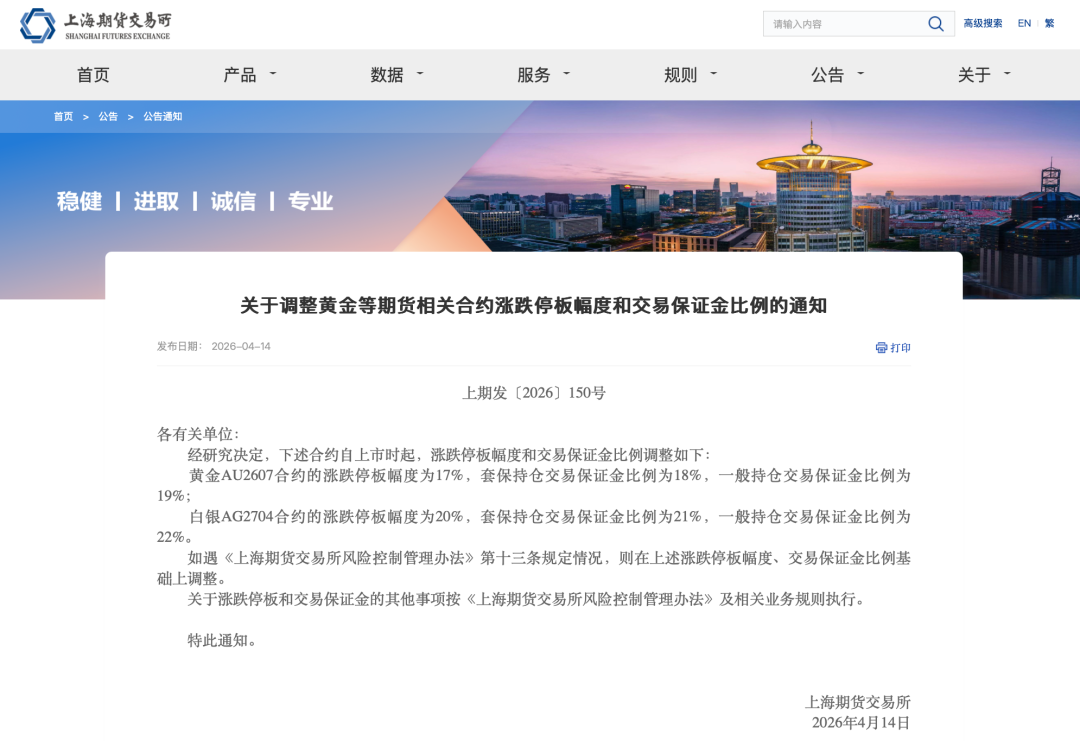
Task: Expand the 规则 dropdown arrow
Action: 713,74
